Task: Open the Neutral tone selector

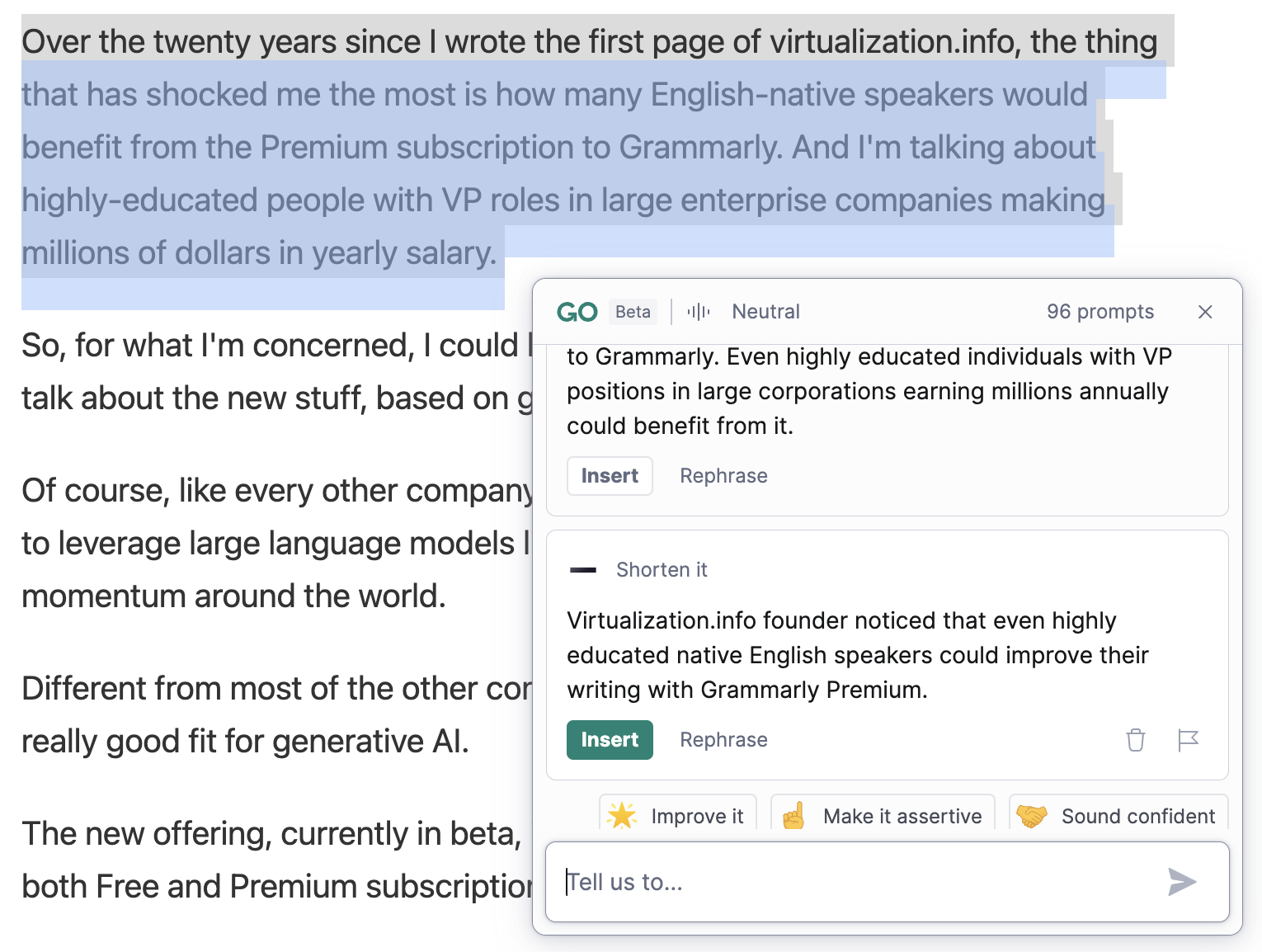Action: coord(766,312)
